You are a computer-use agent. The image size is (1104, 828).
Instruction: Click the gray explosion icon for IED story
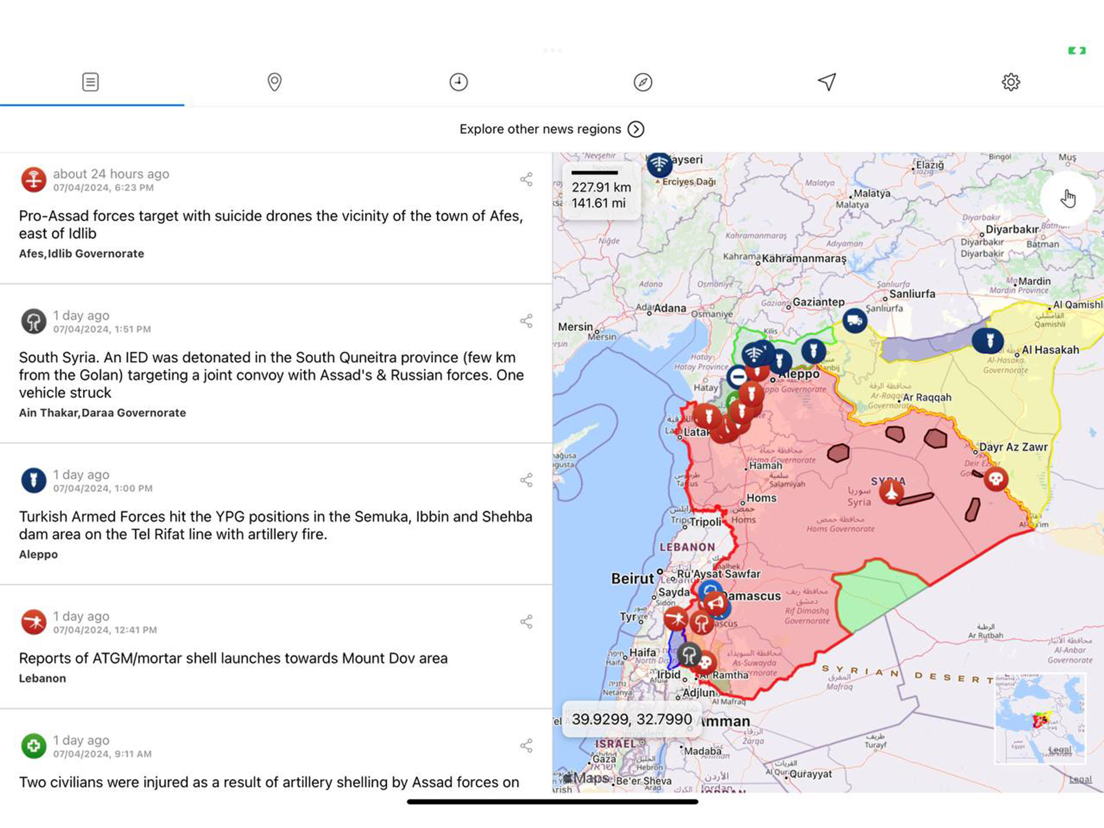click(33, 321)
